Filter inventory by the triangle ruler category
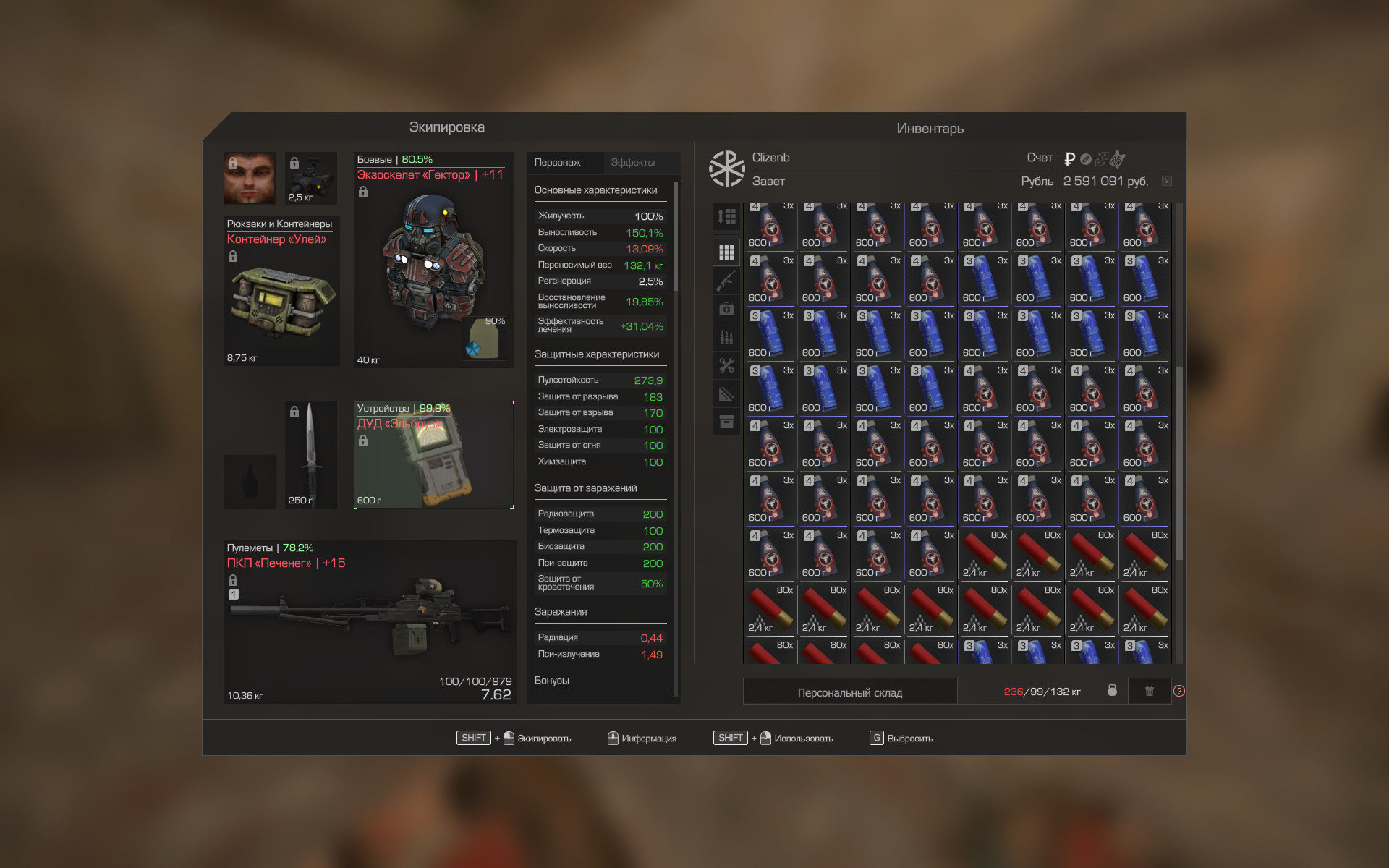The height and width of the screenshot is (868, 1389). (x=726, y=393)
